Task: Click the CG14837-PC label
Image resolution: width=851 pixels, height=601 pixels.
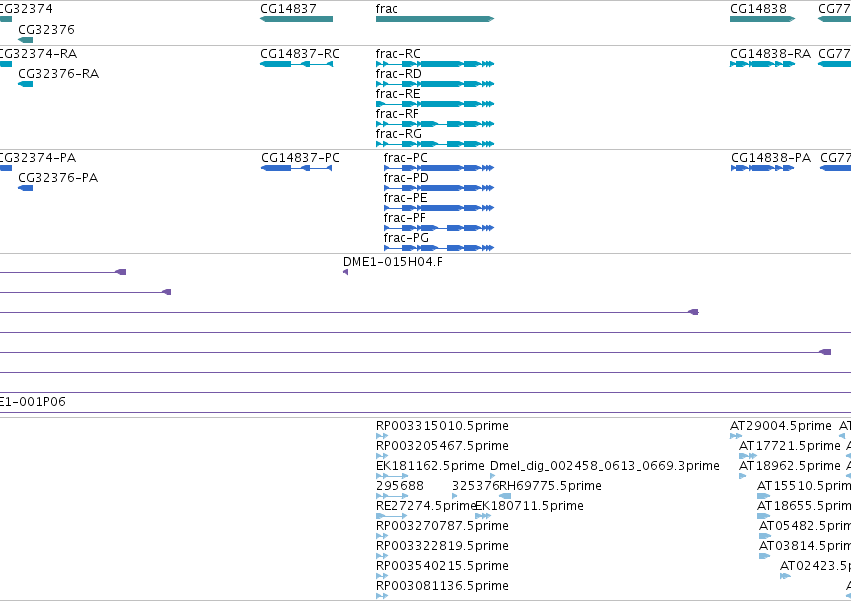Action: pyautogui.click(x=300, y=158)
